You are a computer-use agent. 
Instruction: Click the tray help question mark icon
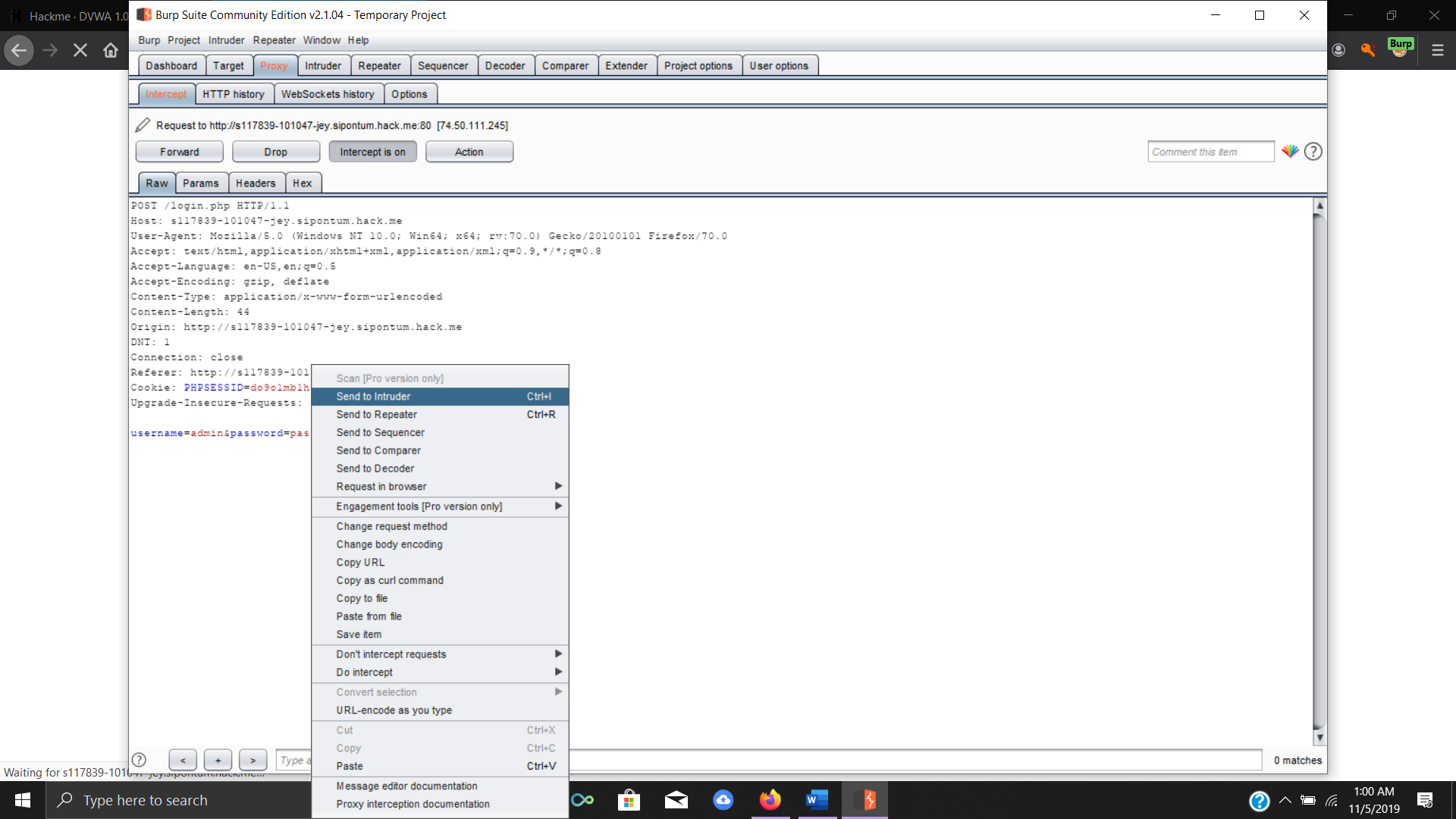coord(1260,800)
